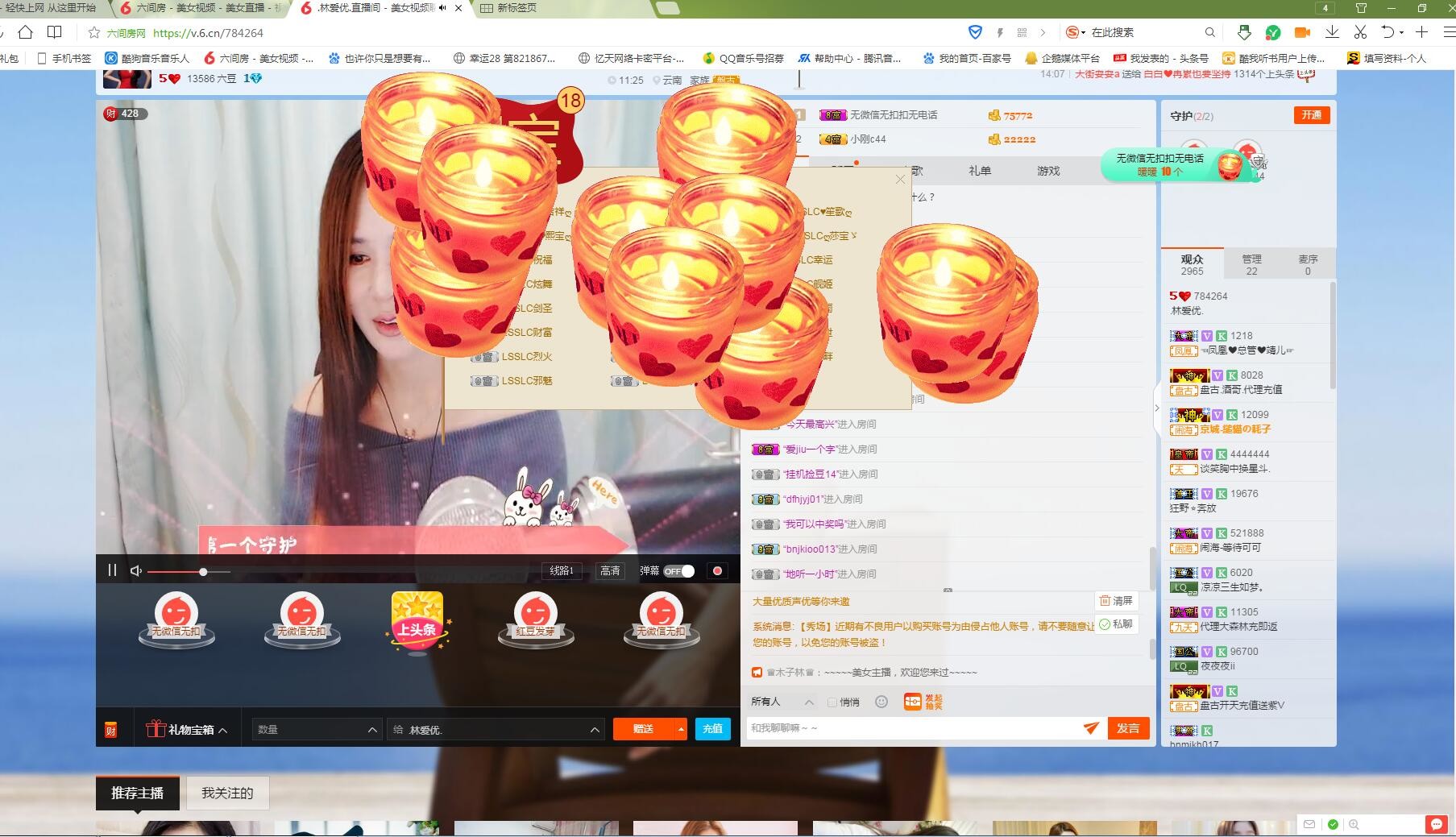The width and height of the screenshot is (1456, 837).
Task: Select 我关注的 following tab
Action: coord(227,793)
